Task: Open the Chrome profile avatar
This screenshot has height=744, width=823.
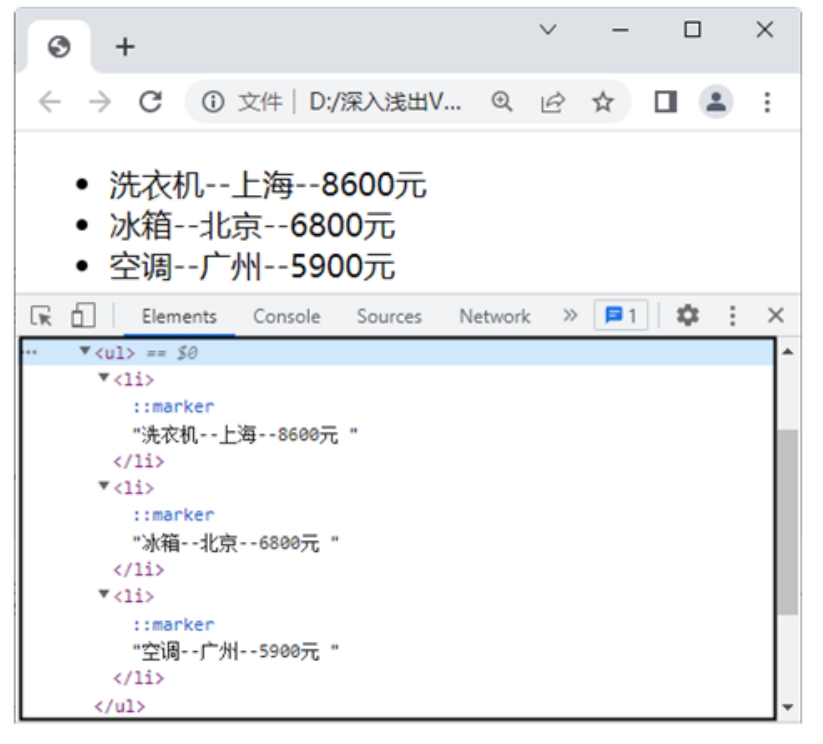Action: click(x=716, y=102)
